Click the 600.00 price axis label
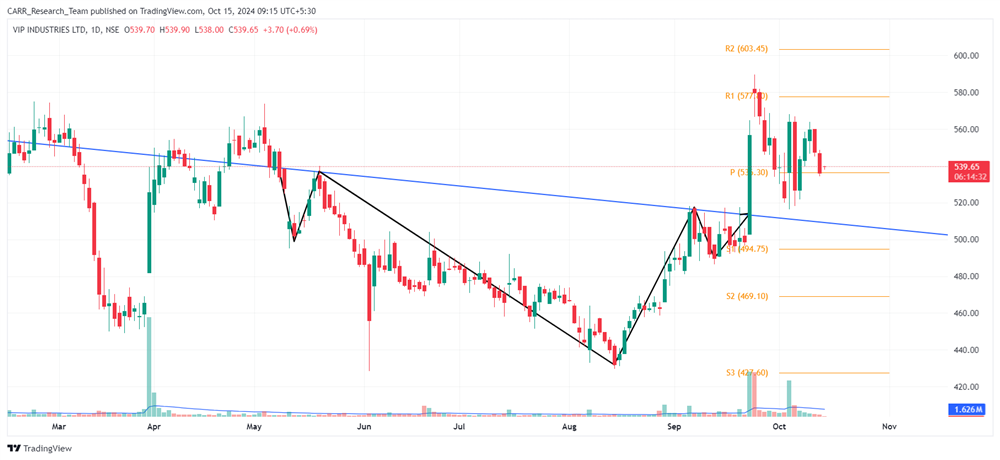This screenshot has height=460, width=1000. tap(967, 56)
